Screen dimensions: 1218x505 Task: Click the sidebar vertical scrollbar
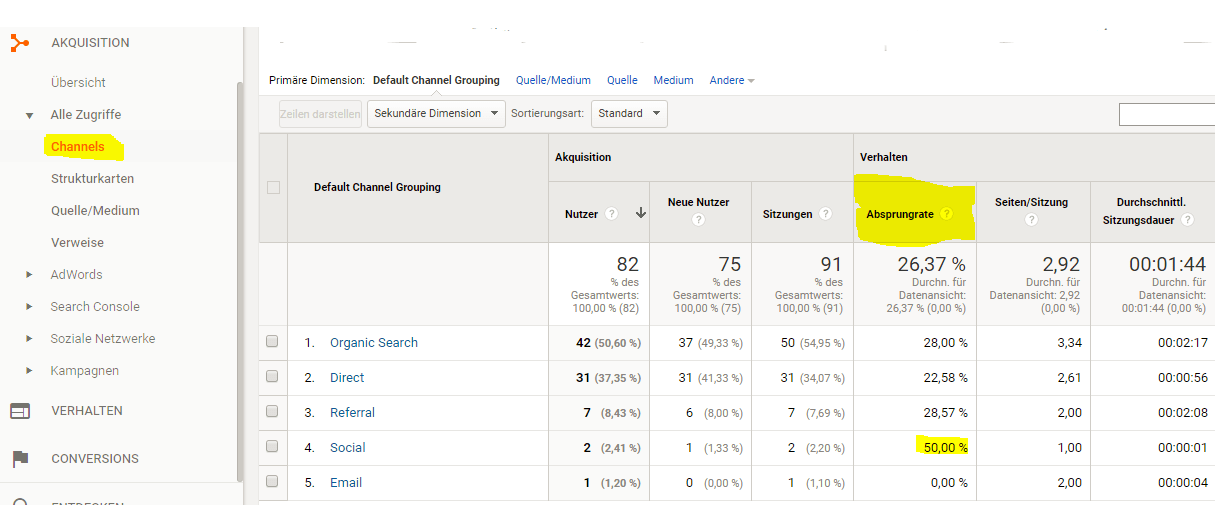tap(239, 280)
